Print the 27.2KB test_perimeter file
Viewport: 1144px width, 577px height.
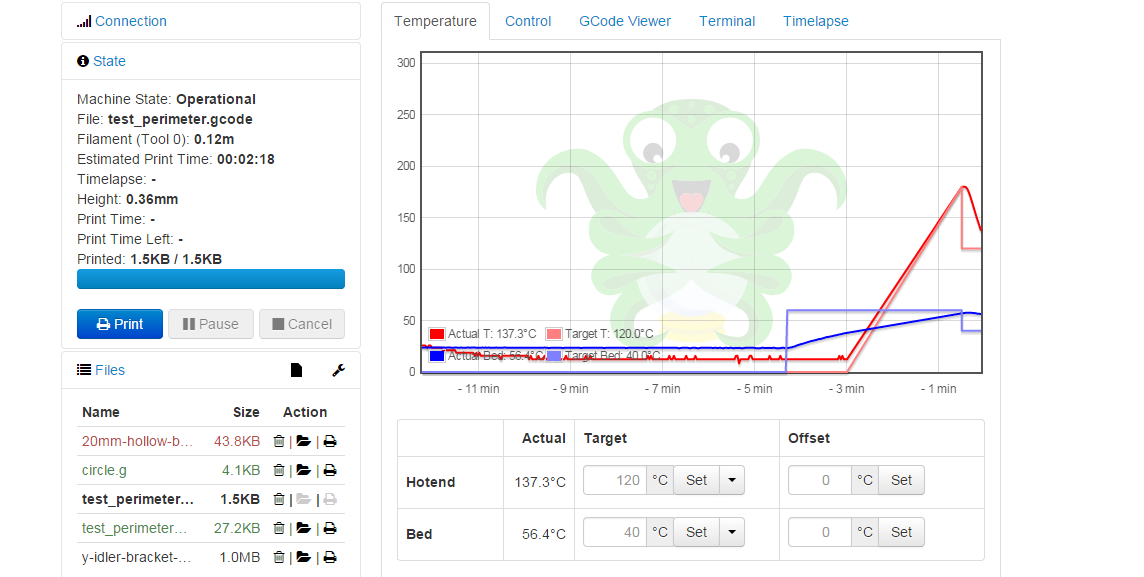[x=330, y=528]
